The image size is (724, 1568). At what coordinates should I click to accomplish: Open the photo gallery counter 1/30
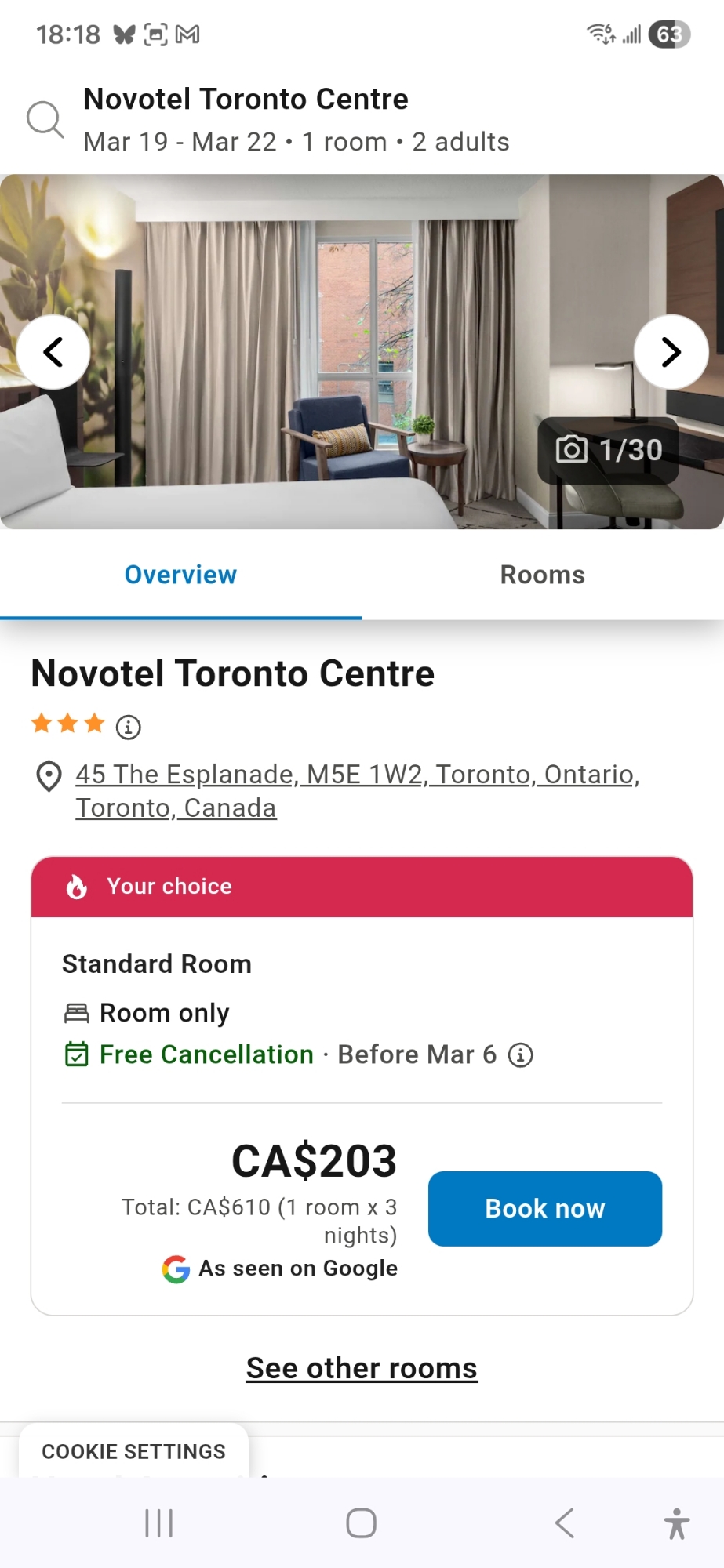click(x=609, y=450)
